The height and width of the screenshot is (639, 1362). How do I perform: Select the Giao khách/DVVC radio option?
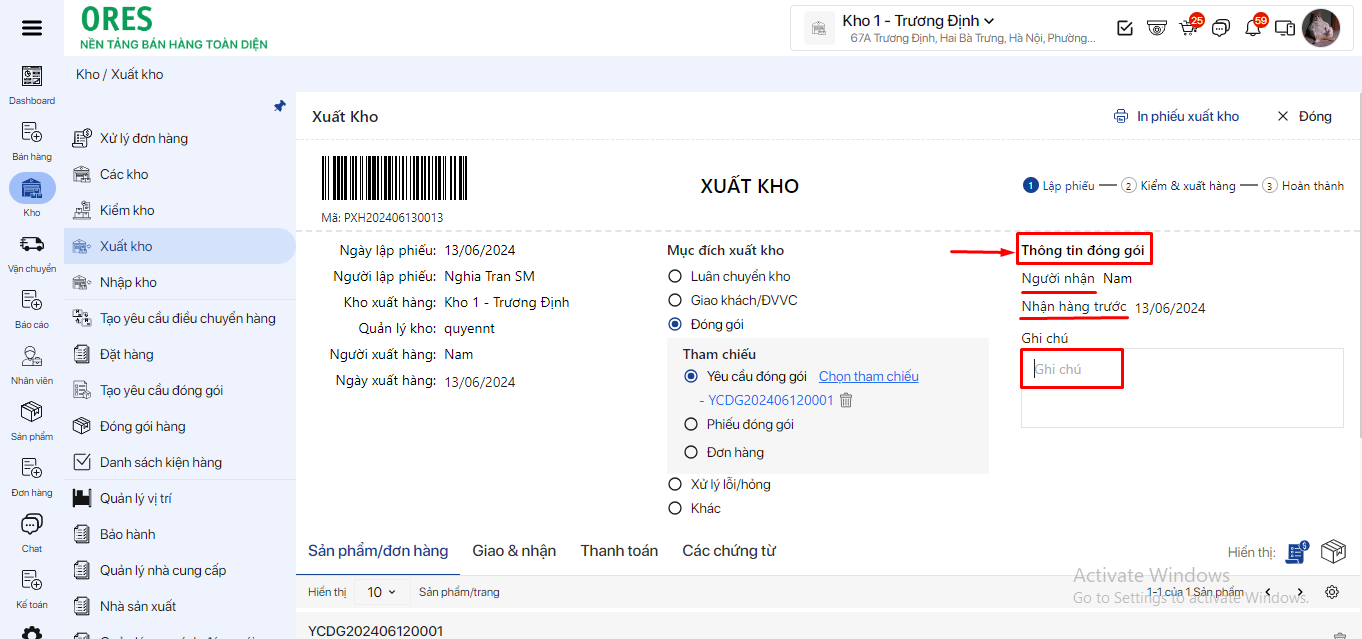(x=675, y=300)
